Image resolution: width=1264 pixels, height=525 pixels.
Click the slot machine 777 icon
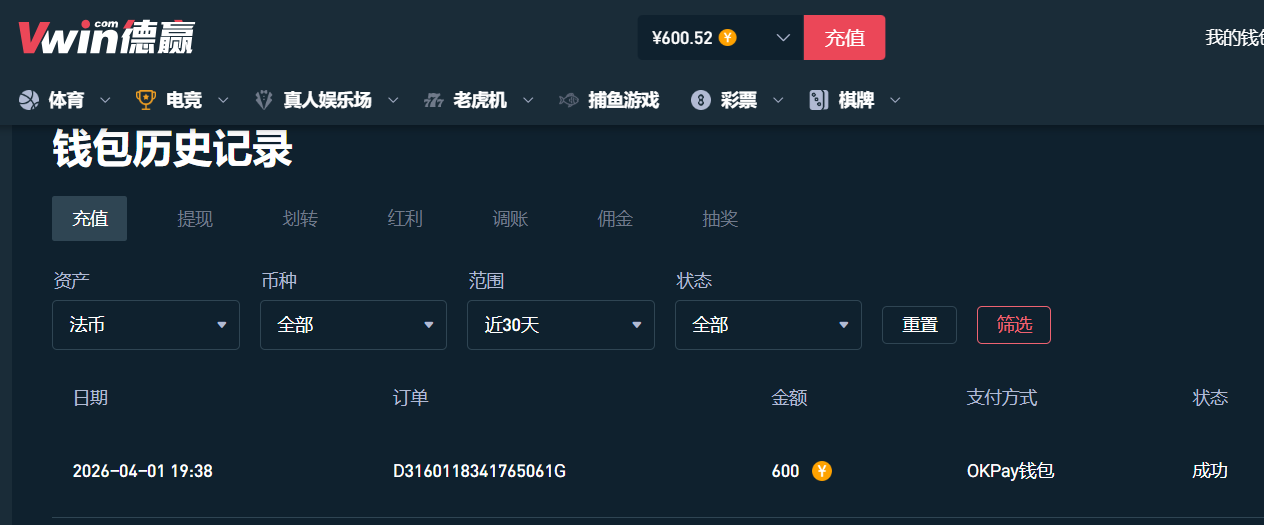click(433, 100)
